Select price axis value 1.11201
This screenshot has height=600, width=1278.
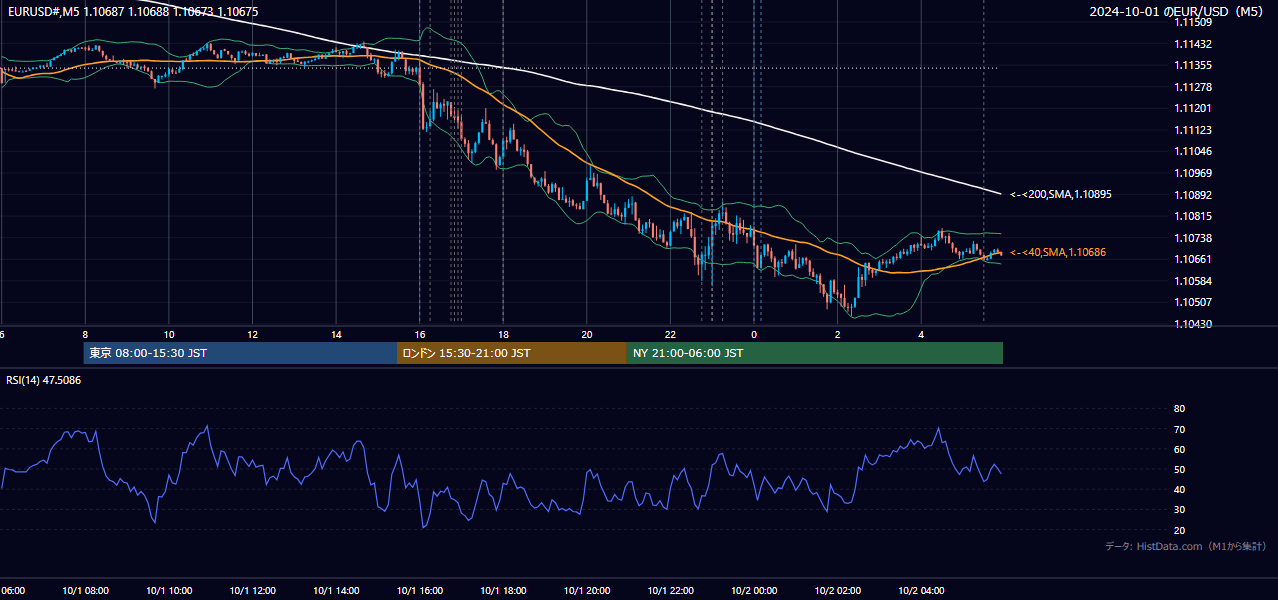point(1193,108)
